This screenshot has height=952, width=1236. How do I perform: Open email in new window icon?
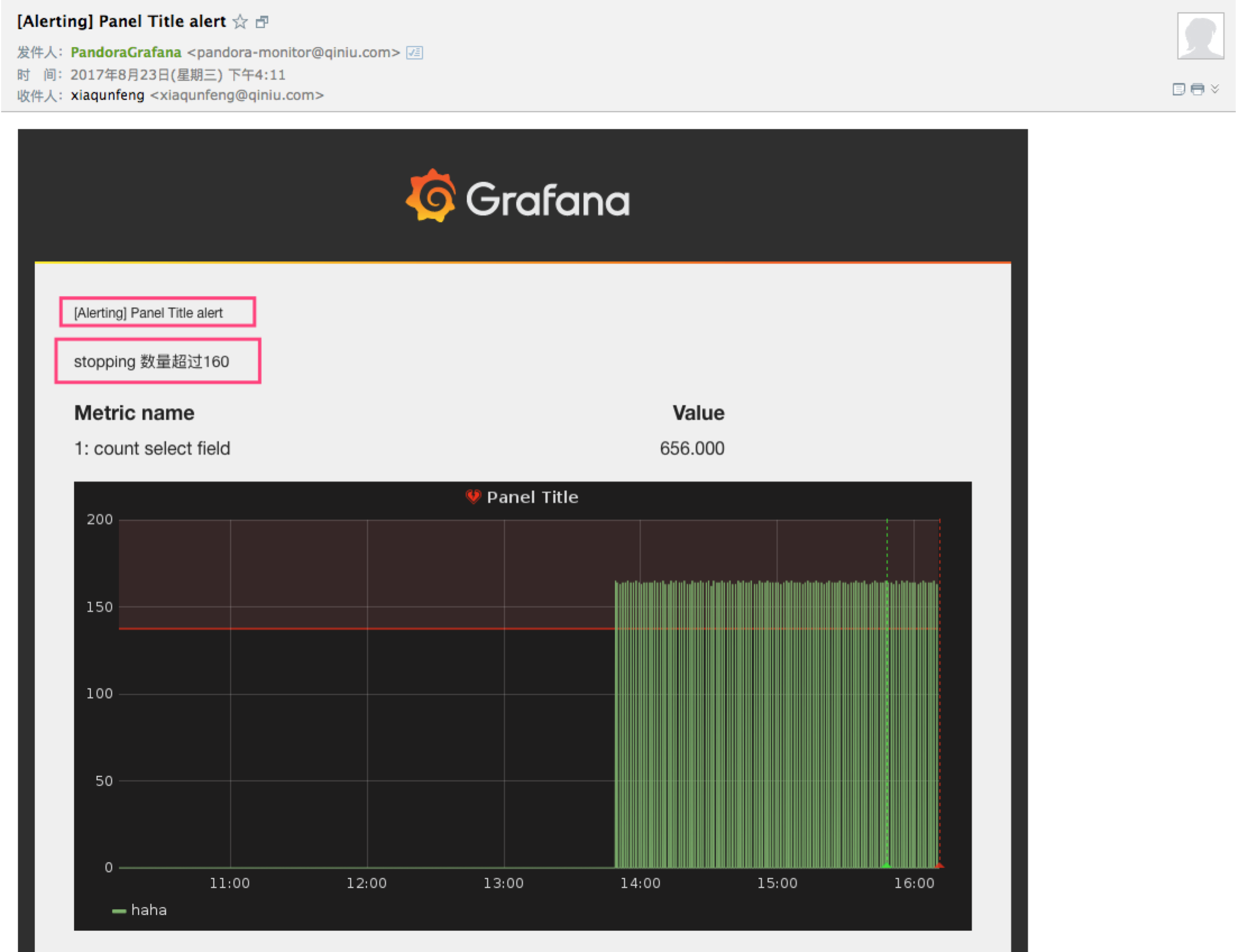[x=262, y=22]
